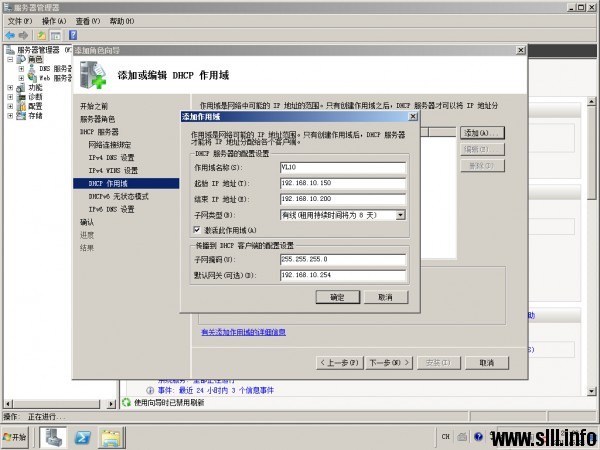Click the back arrow toolbar icon
The height and width of the screenshot is (450, 600).
10,35
